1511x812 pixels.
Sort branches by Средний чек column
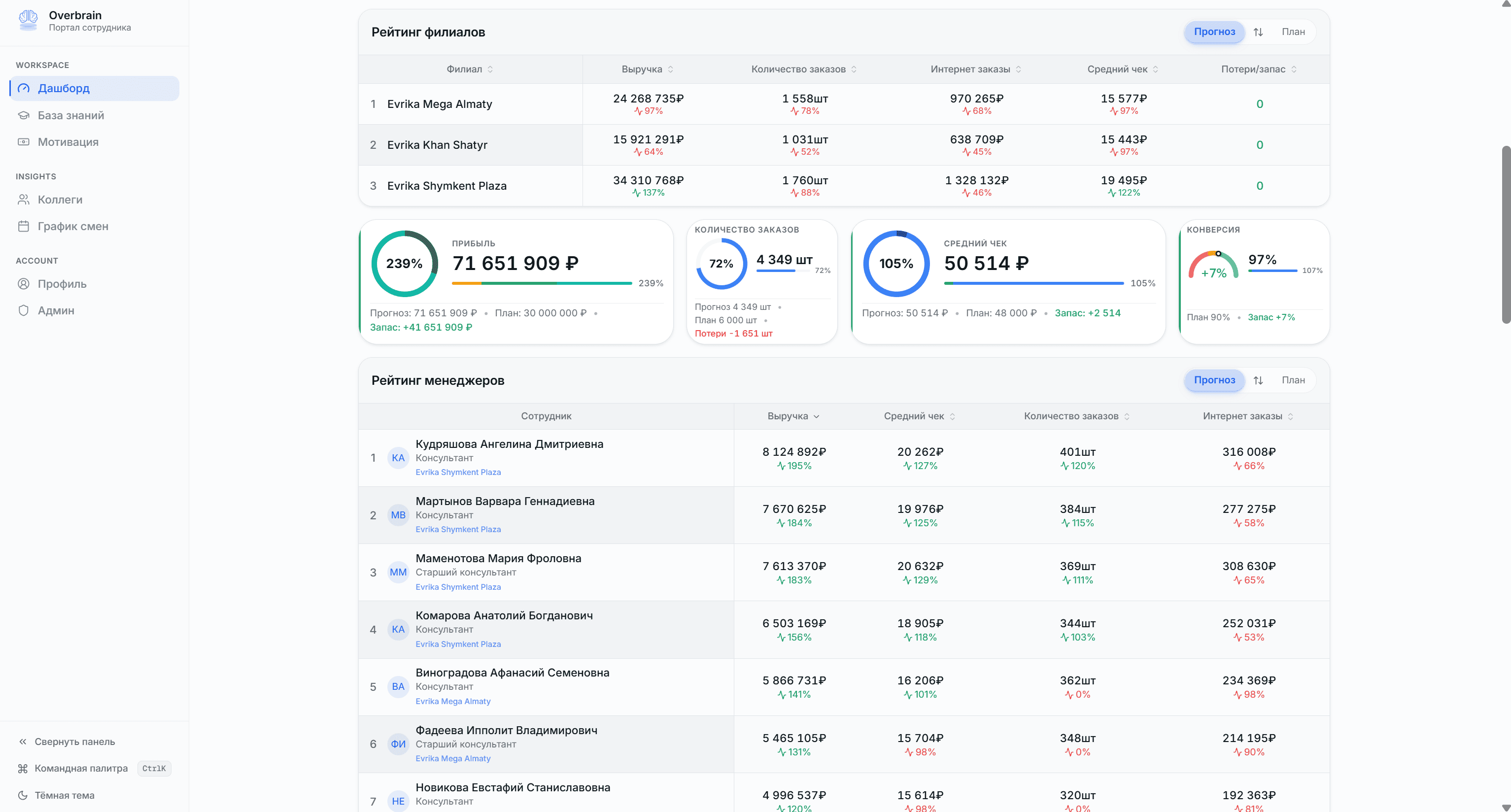point(1123,69)
